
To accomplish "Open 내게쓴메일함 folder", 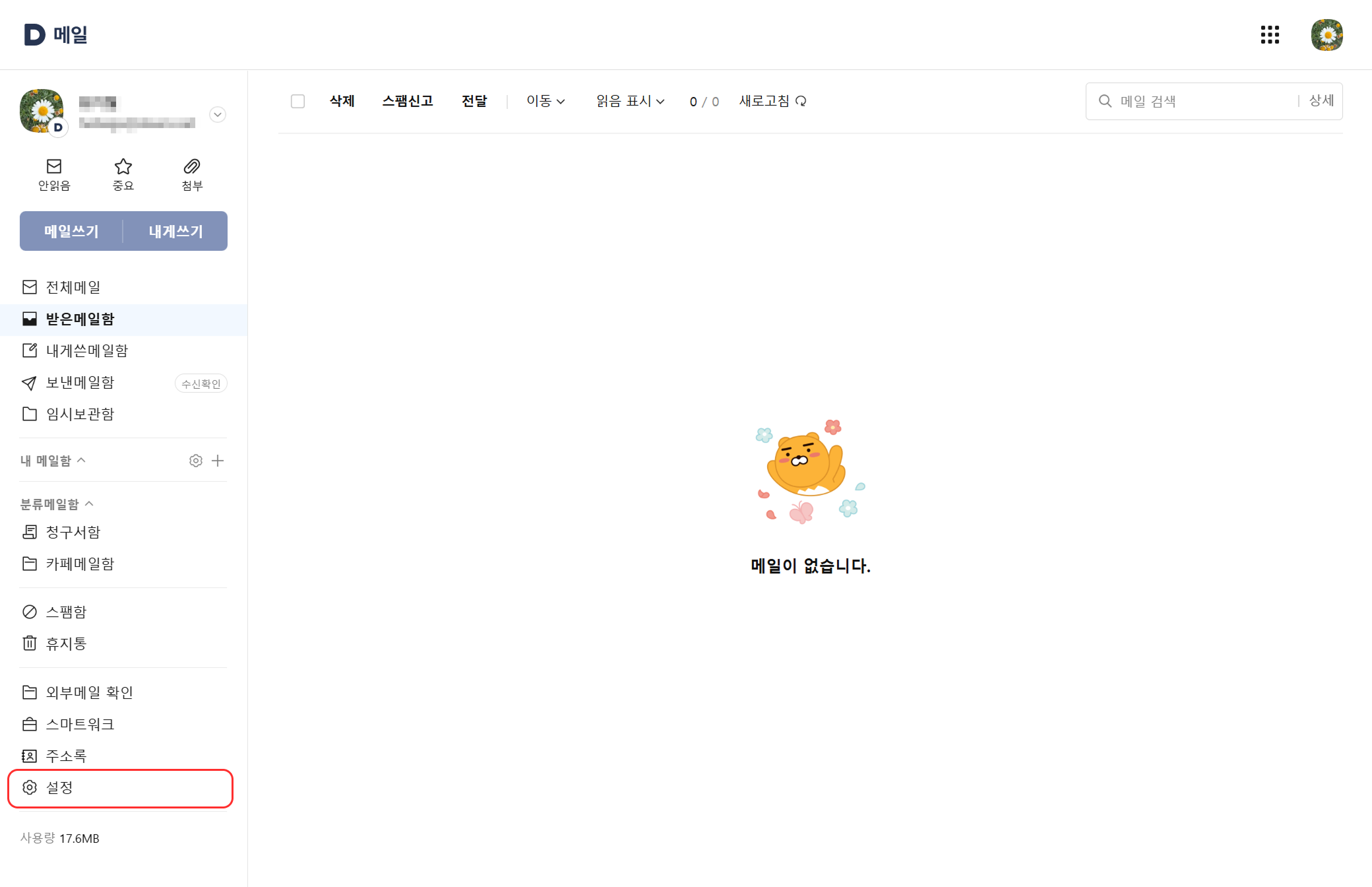I will pyautogui.click(x=124, y=350).
